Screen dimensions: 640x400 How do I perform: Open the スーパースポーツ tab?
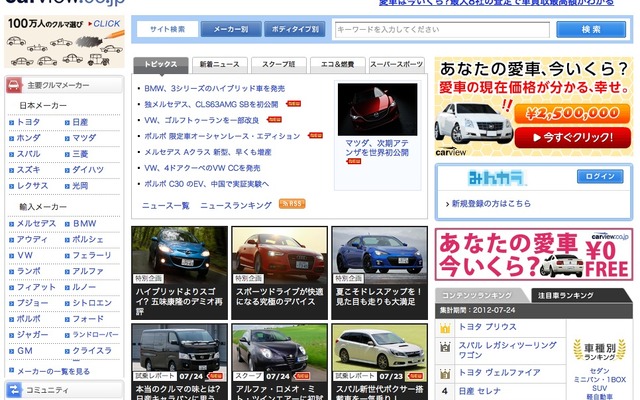[x=396, y=64]
